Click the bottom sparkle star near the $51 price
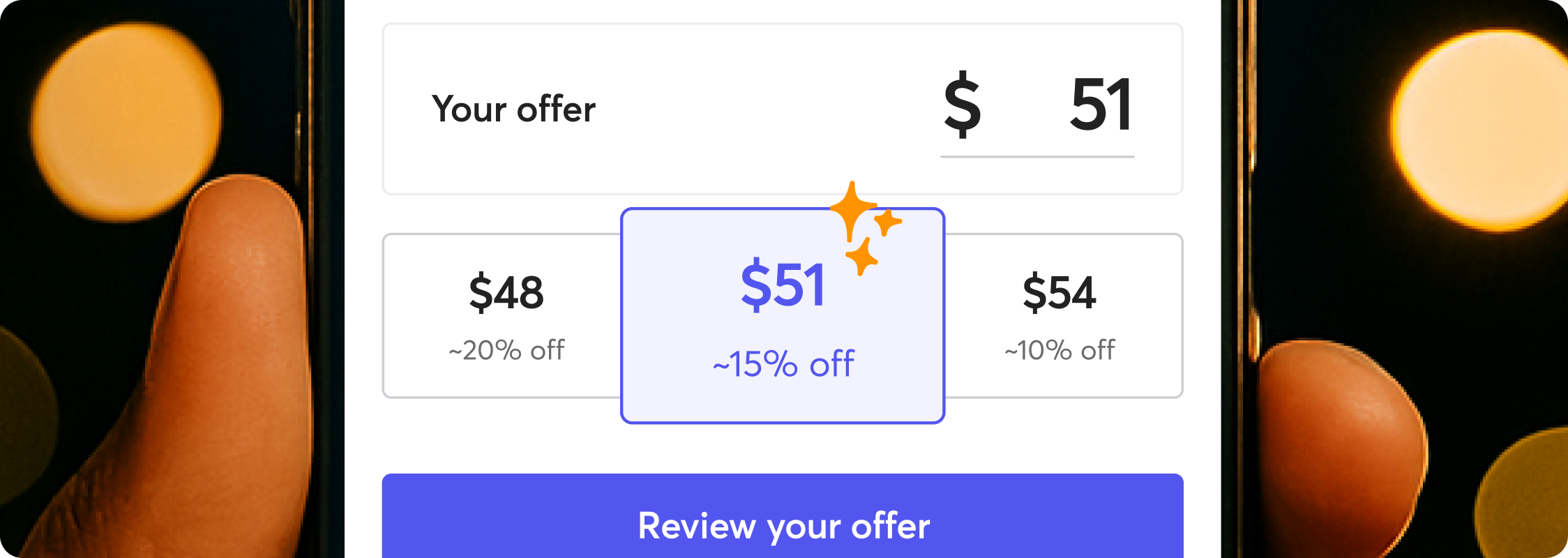The height and width of the screenshot is (558, 1568). point(863,257)
